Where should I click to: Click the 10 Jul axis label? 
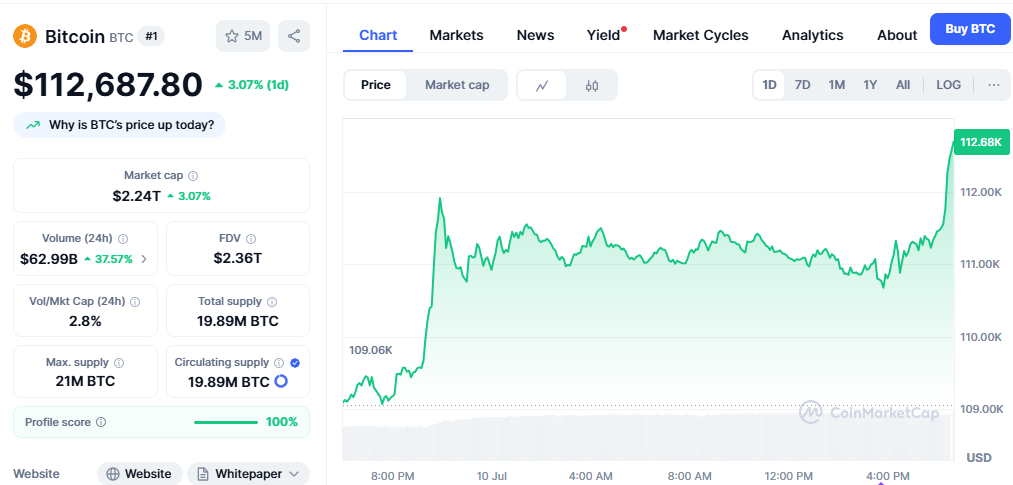point(492,476)
